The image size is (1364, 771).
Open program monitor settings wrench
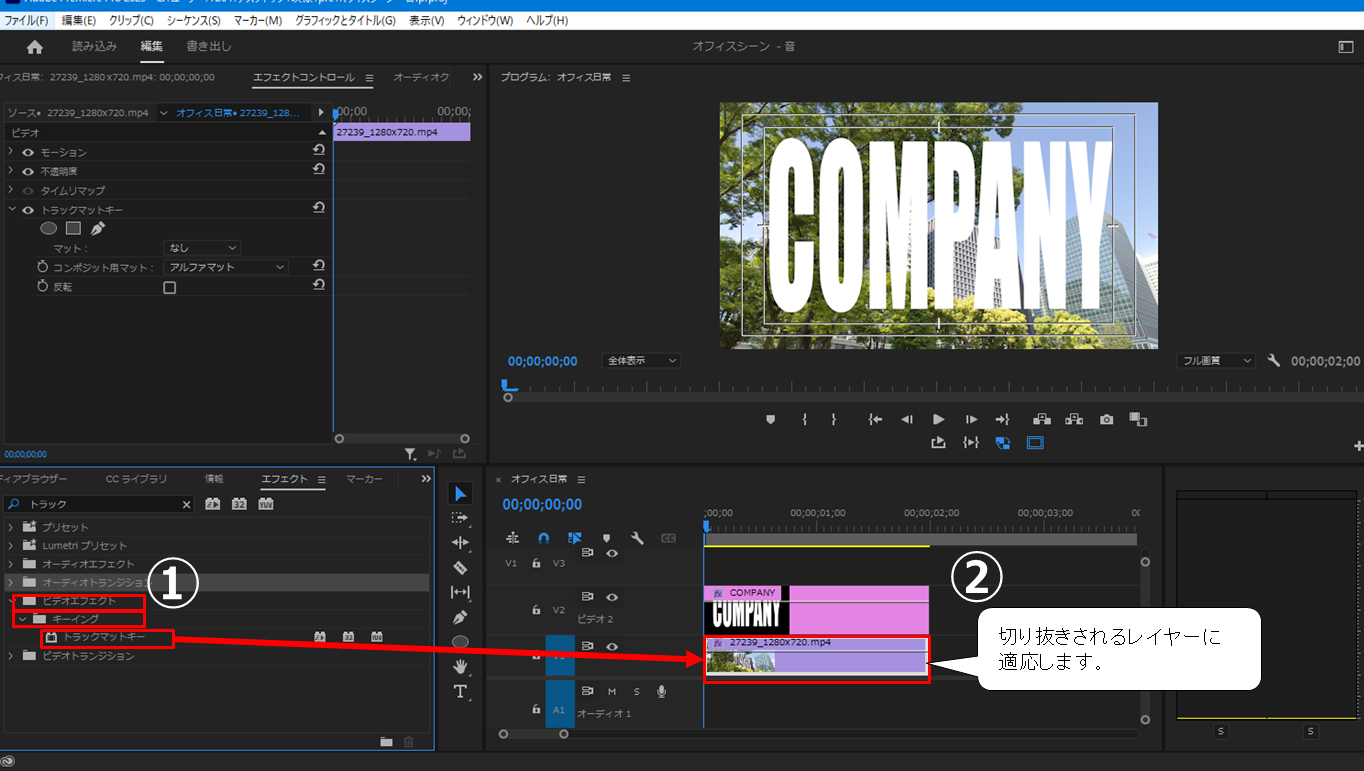tap(1273, 361)
